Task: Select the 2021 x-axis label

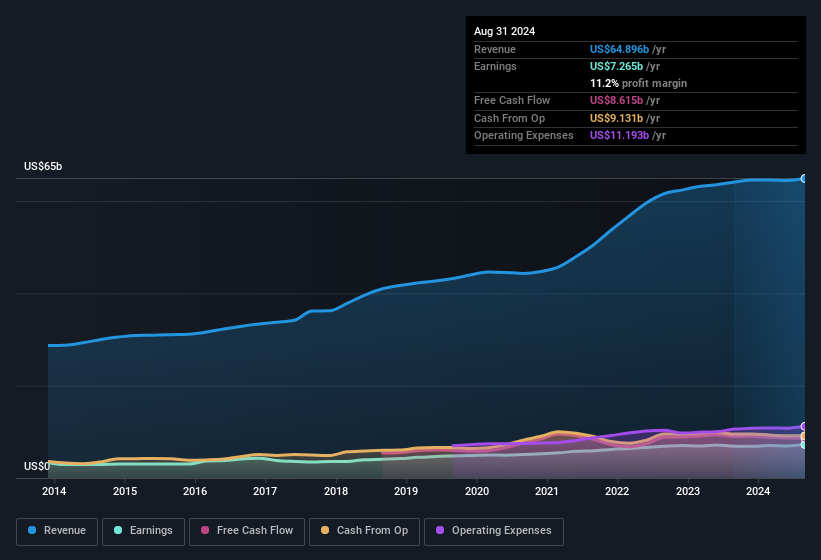Action: click(x=547, y=491)
